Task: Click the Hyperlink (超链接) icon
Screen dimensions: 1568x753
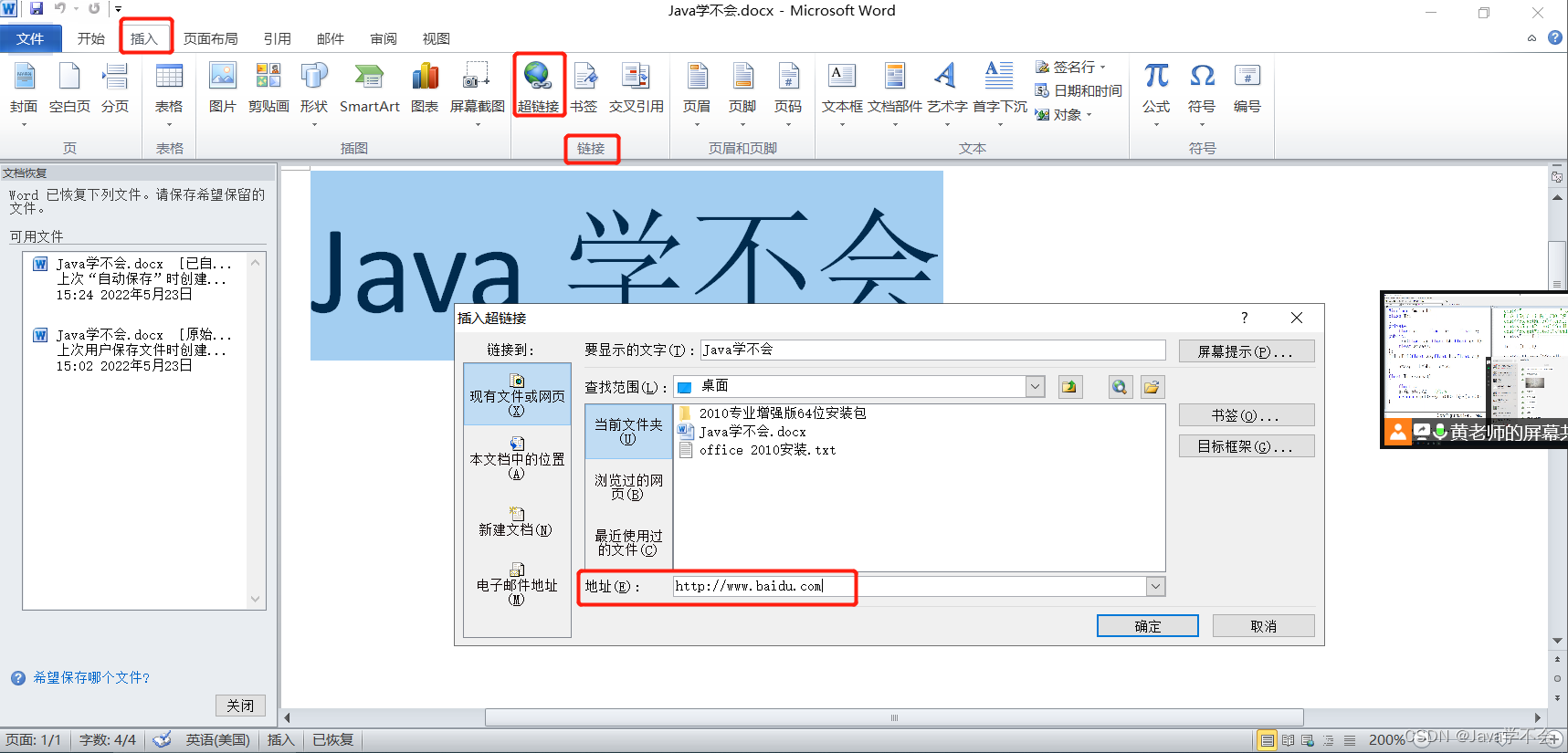Action: [x=538, y=77]
